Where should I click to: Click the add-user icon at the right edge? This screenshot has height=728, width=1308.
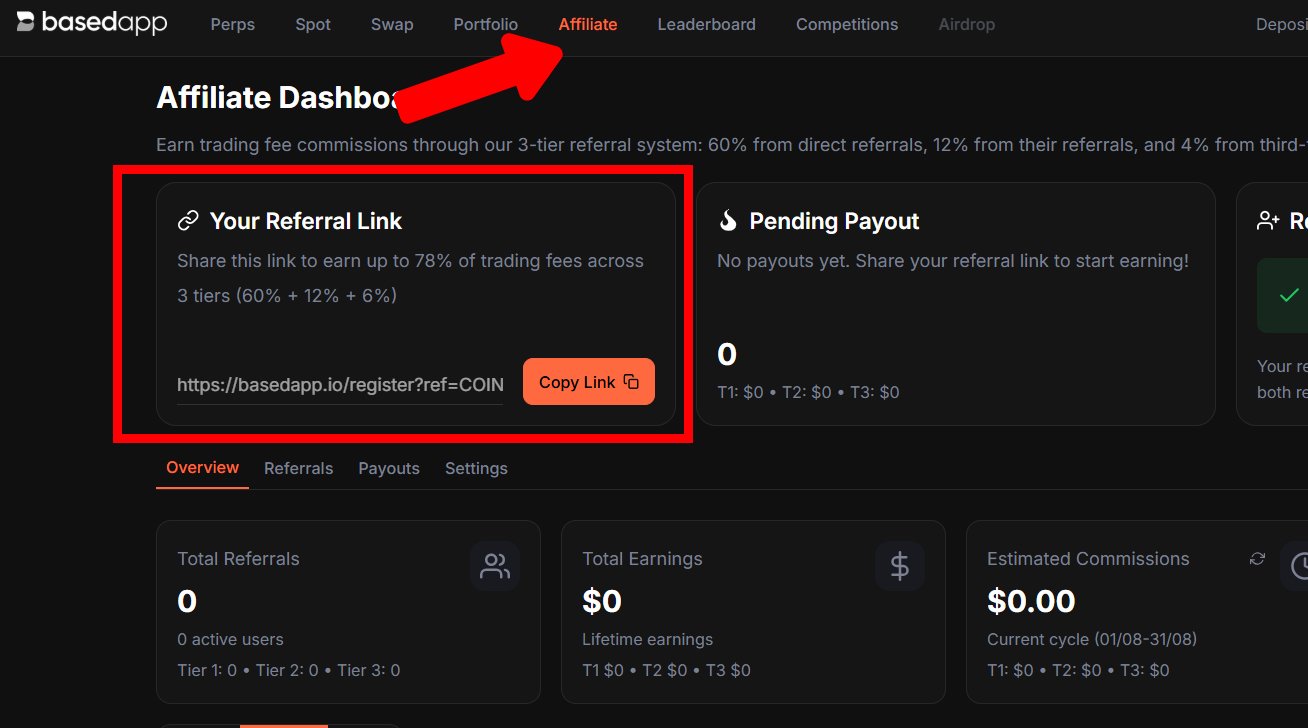tap(1268, 221)
